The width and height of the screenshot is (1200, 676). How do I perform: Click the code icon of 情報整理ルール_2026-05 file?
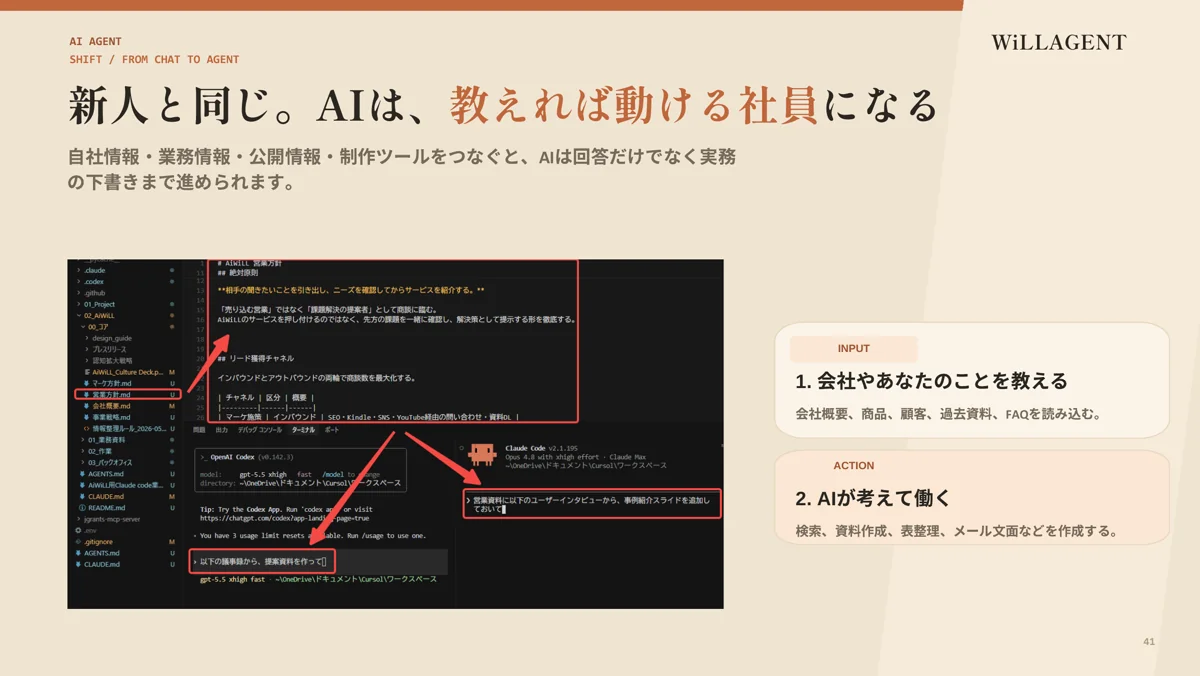[x=86, y=429]
